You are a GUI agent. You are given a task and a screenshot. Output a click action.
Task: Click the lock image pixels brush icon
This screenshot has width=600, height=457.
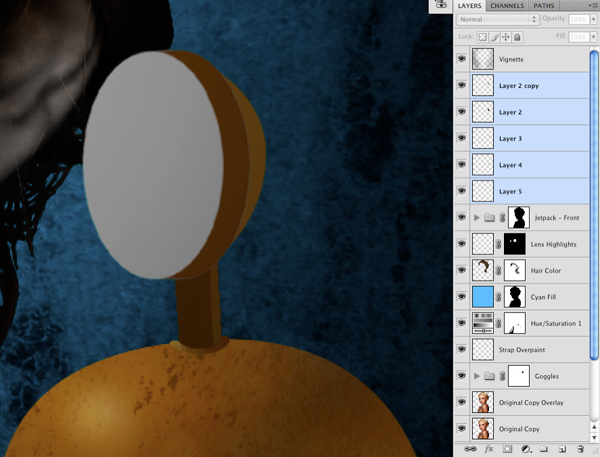tap(494, 37)
